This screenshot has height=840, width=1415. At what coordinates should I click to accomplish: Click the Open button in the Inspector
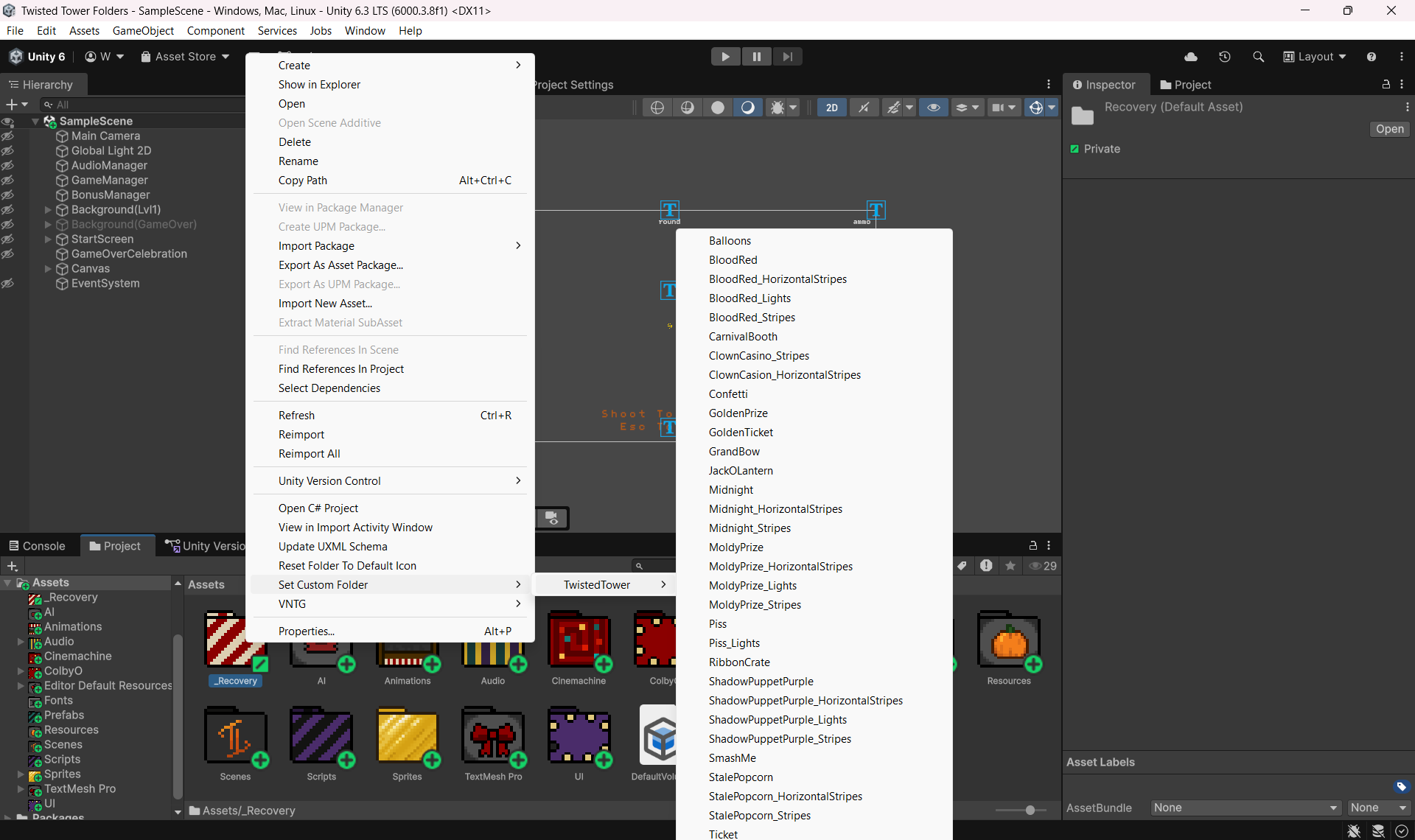[x=1389, y=129]
